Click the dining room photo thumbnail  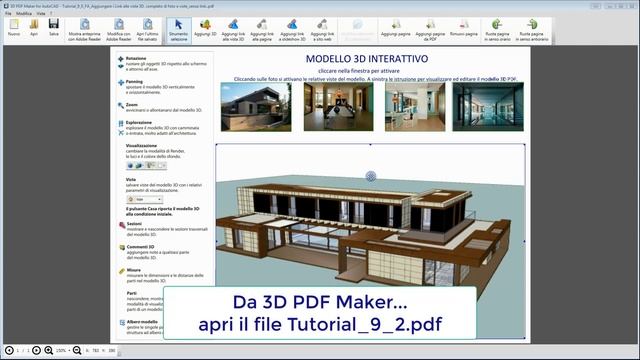click(x=338, y=107)
